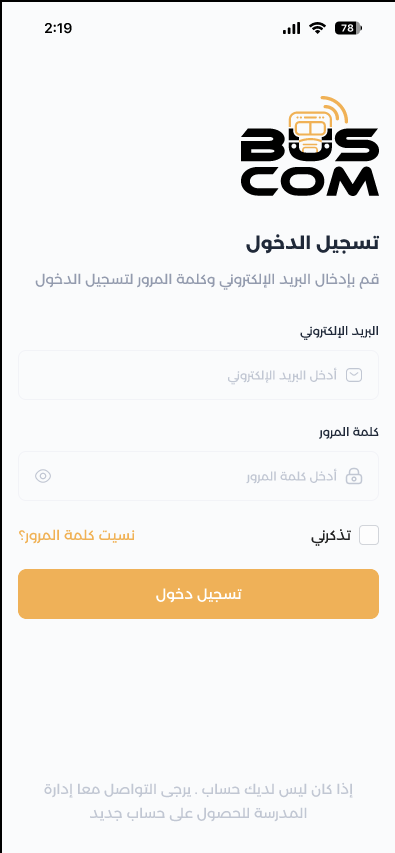Show the password using the eye icon
Viewport: 395px width, 853px height.
[x=43, y=476]
